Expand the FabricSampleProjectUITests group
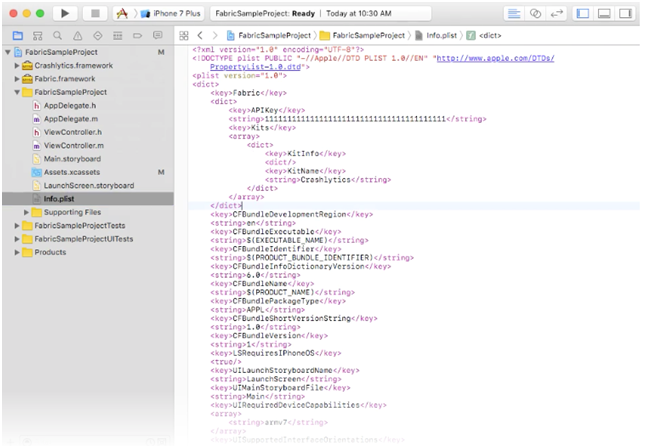Screen dimensions: 646x448 pyautogui.click(x=17, y=239)
